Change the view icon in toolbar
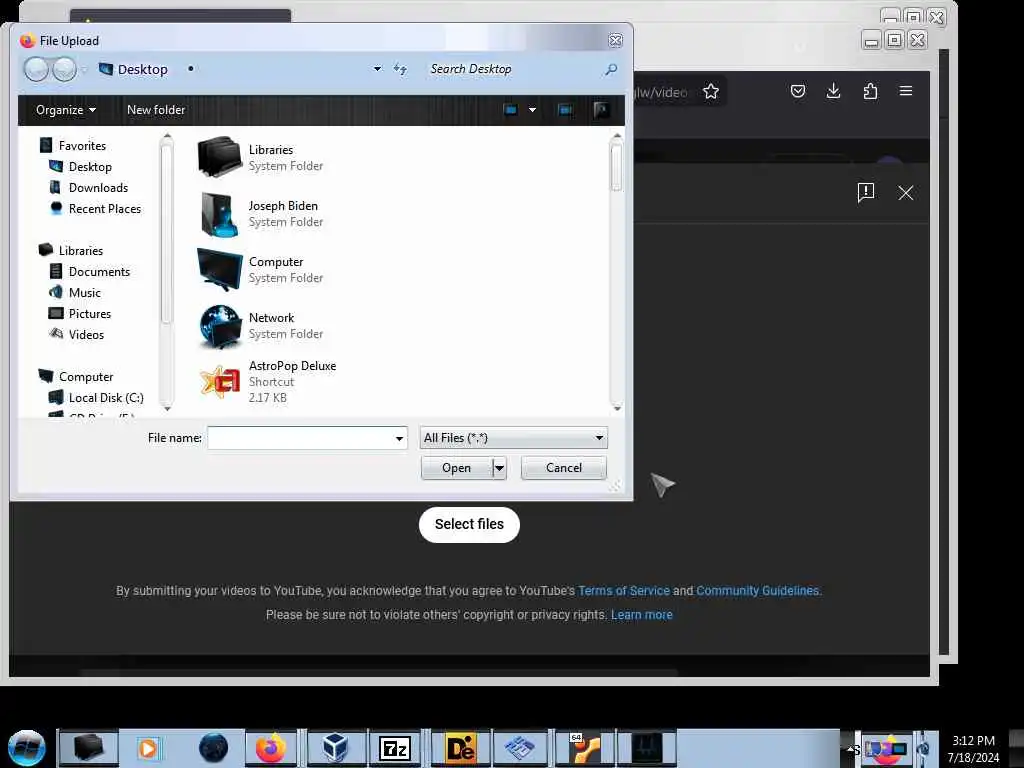1024x768 pixels. click(511, 110)
